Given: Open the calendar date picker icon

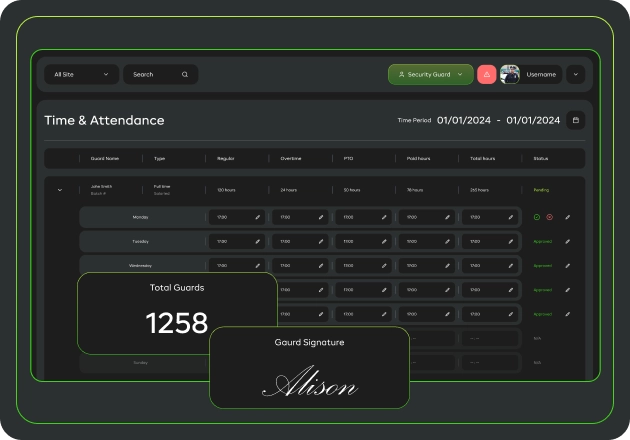Looking at the screenshot, I should click(x=575, y=120).
